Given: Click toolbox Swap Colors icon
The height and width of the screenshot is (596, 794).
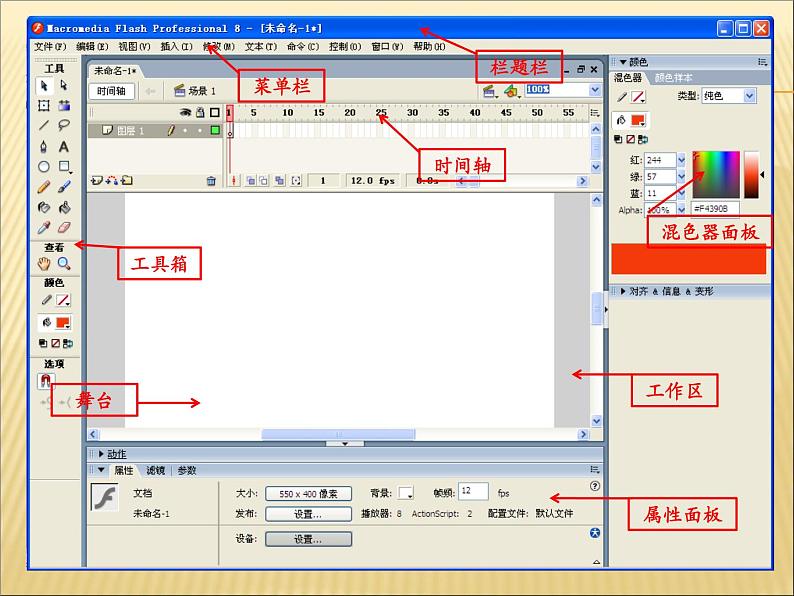Looking at the screenshot, I should (x=68, y=343).
